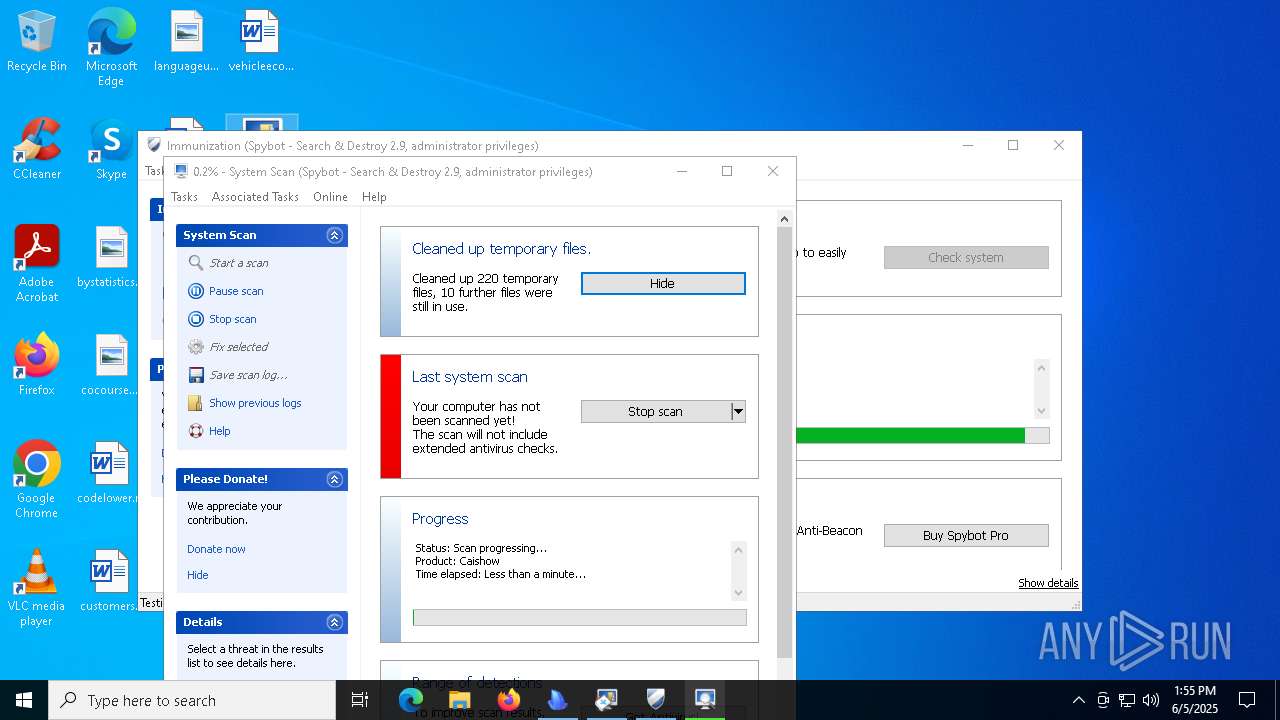Open the Stop scan button dropdown arrow
Screen dimensions: 1280x720
pyautogui.click(x=738, y=411)
